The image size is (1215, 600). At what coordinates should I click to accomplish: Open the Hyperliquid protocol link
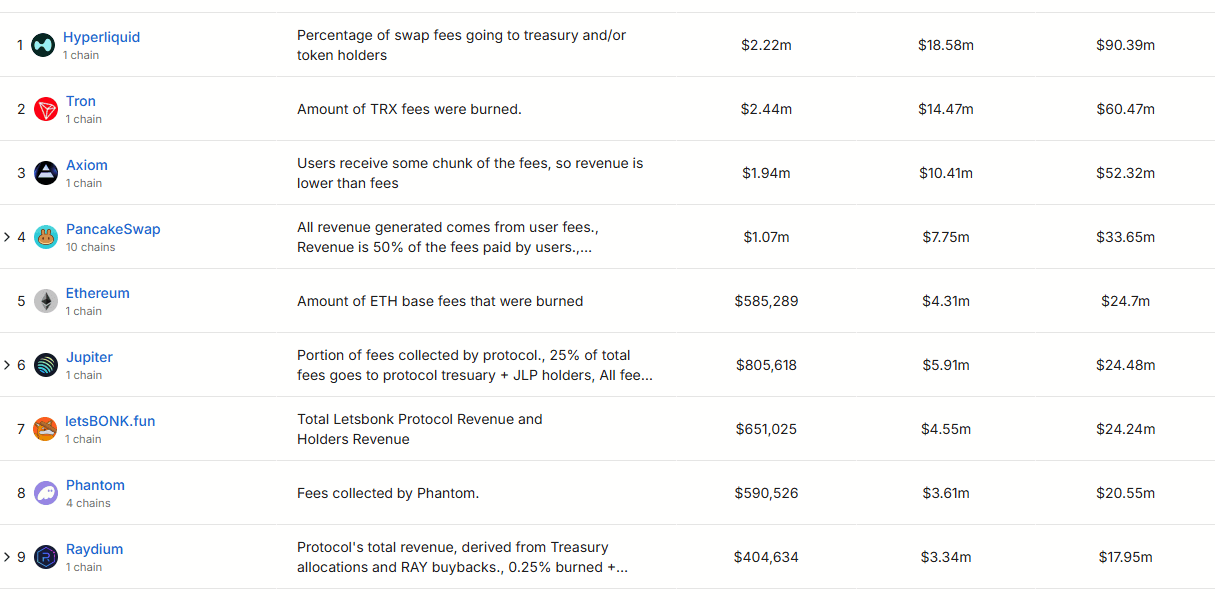101,37
